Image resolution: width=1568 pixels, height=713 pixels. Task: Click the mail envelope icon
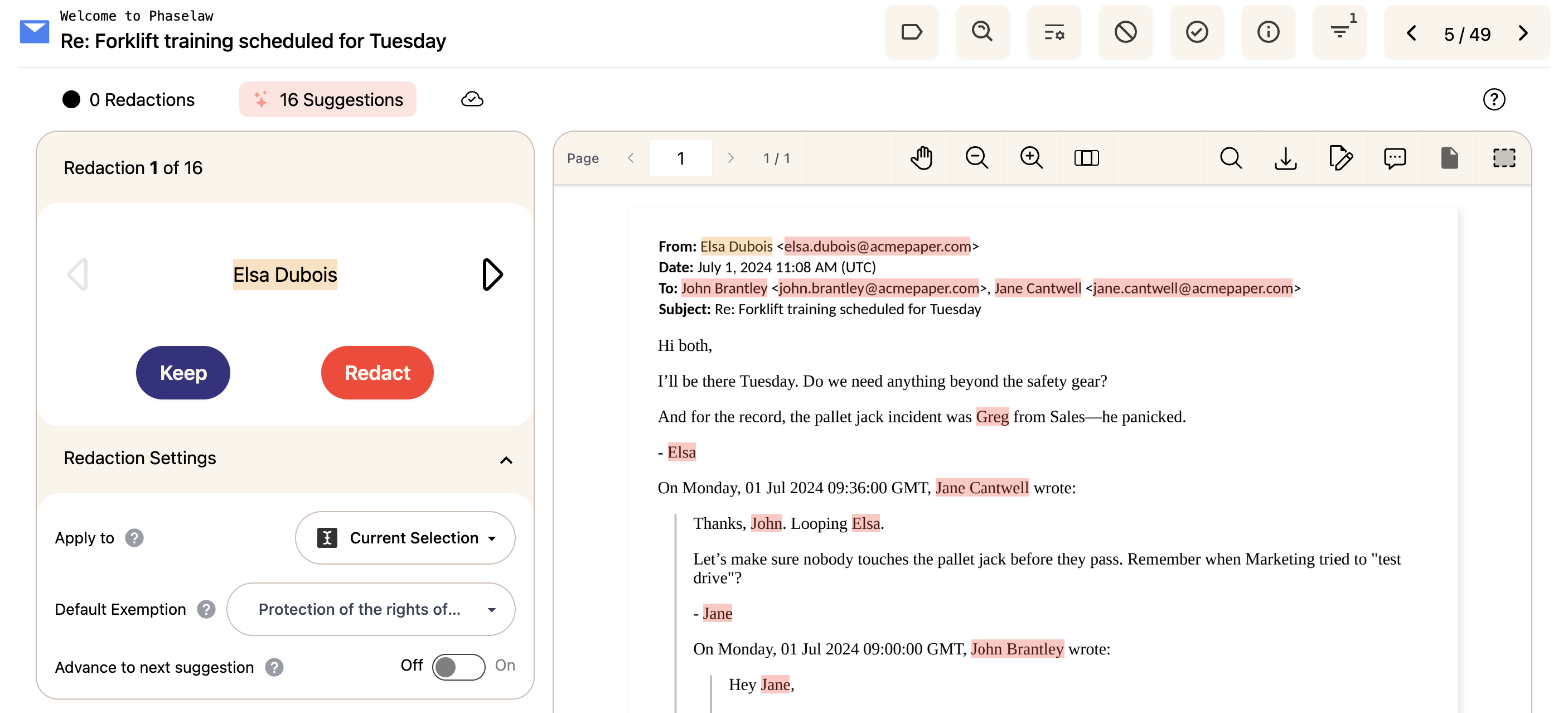tap(34, 32)
